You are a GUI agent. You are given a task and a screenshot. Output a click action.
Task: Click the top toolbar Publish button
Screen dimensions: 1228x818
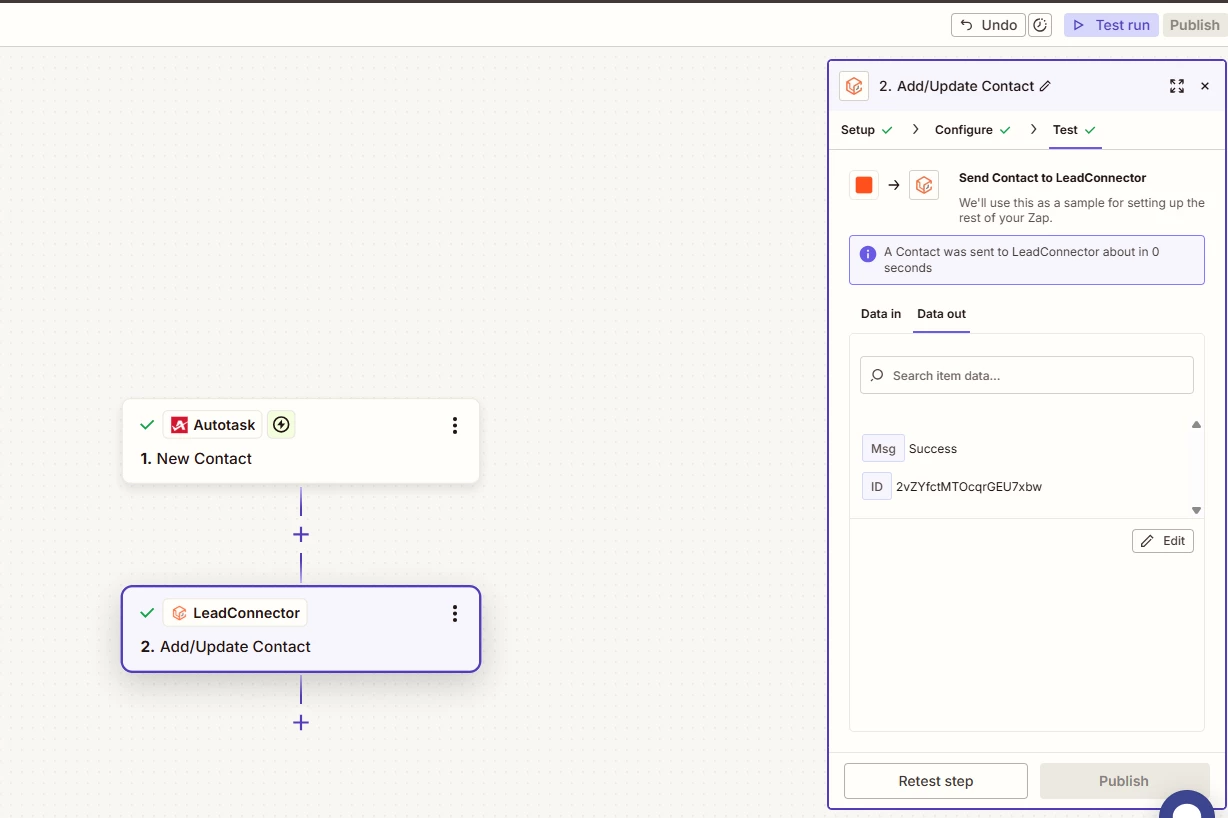tap(1194, 25)
